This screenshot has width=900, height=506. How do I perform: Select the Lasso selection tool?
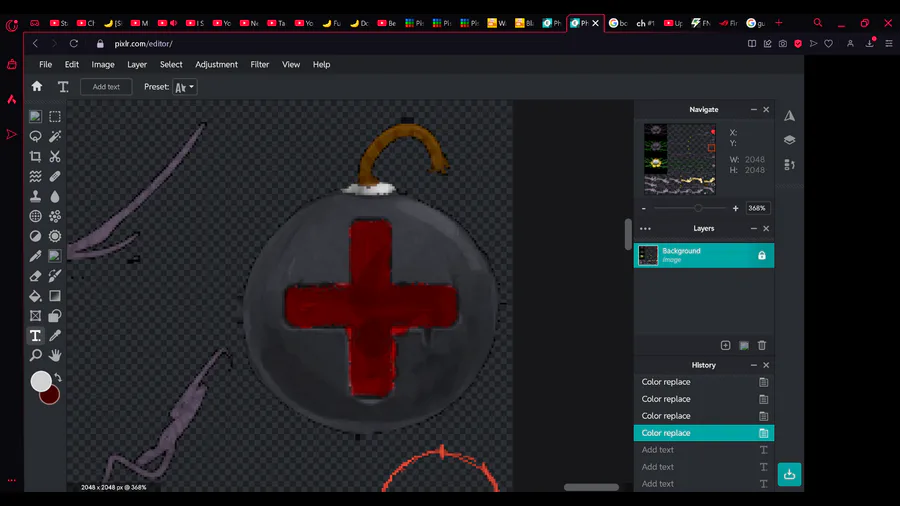coord(36,137)
